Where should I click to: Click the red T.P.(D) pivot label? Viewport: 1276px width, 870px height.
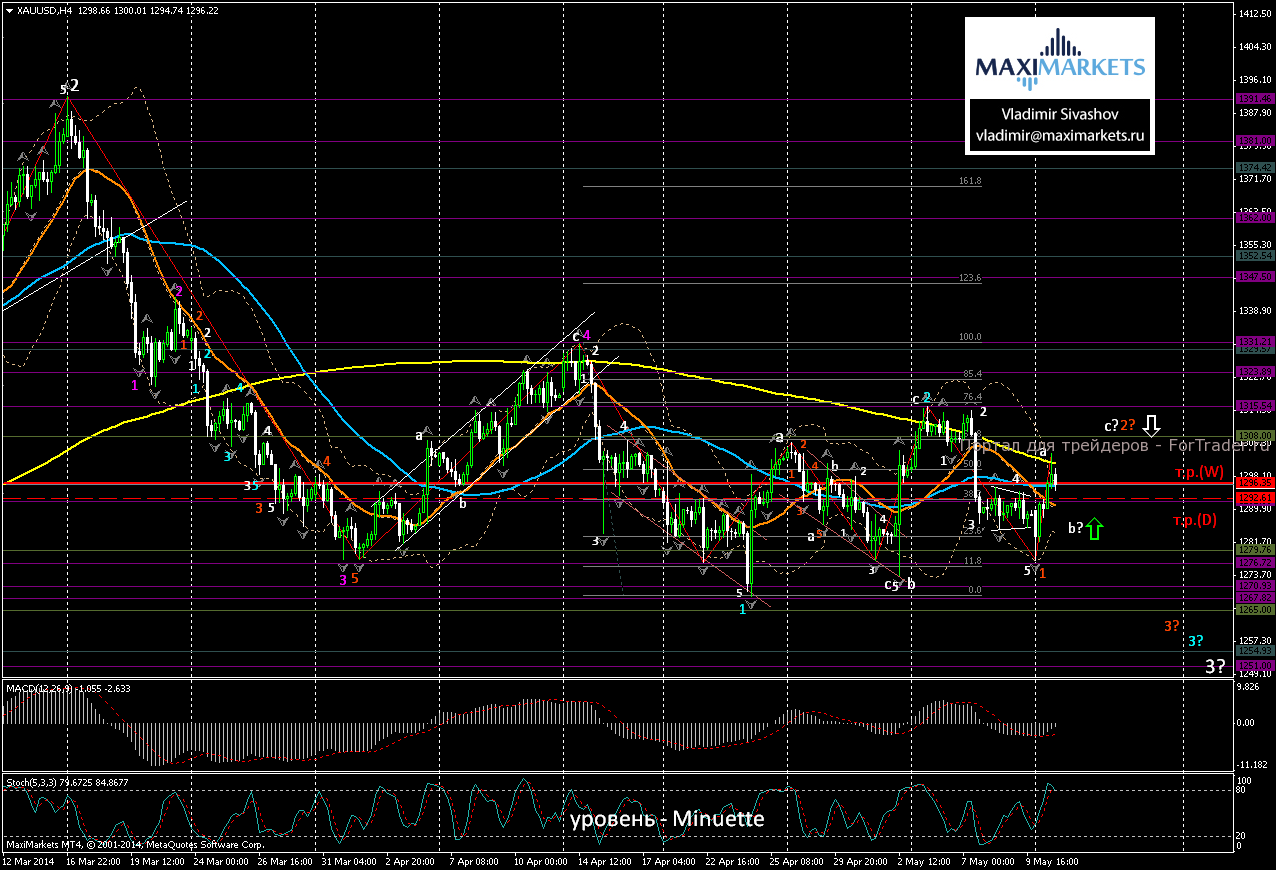[1196, 521]
